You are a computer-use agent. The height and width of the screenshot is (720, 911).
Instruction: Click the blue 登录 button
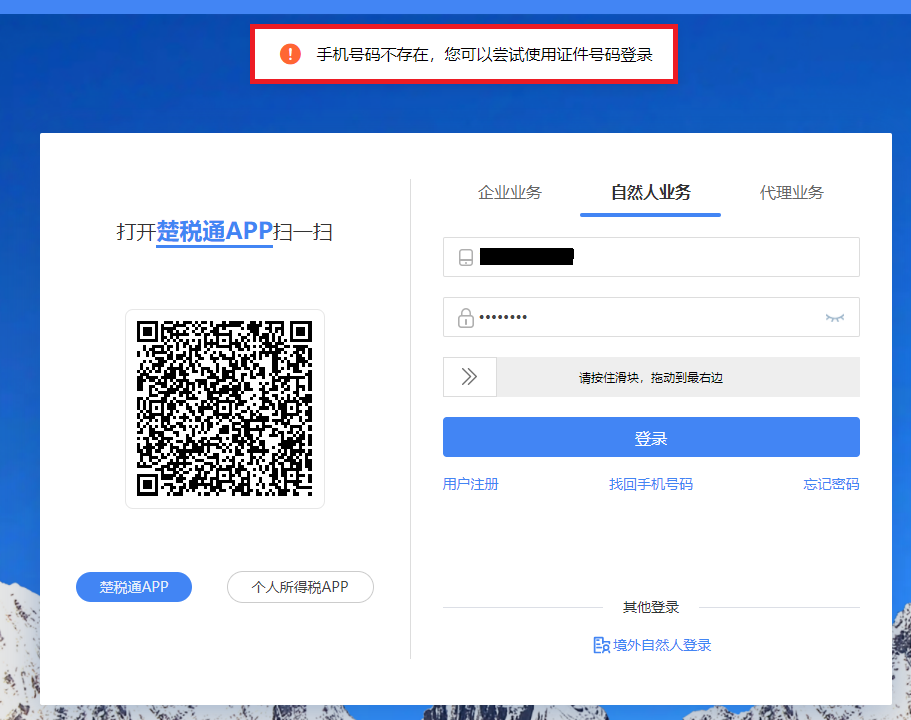651,437
